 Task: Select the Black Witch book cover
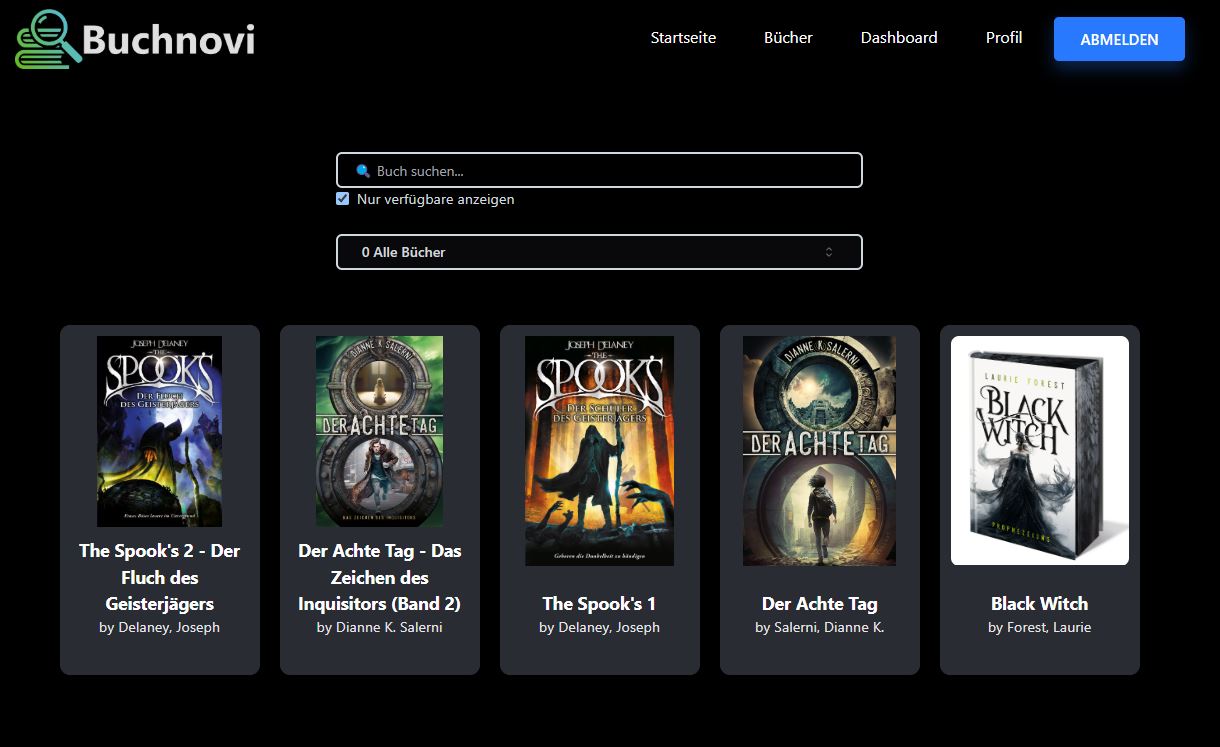click(1039, 450)
